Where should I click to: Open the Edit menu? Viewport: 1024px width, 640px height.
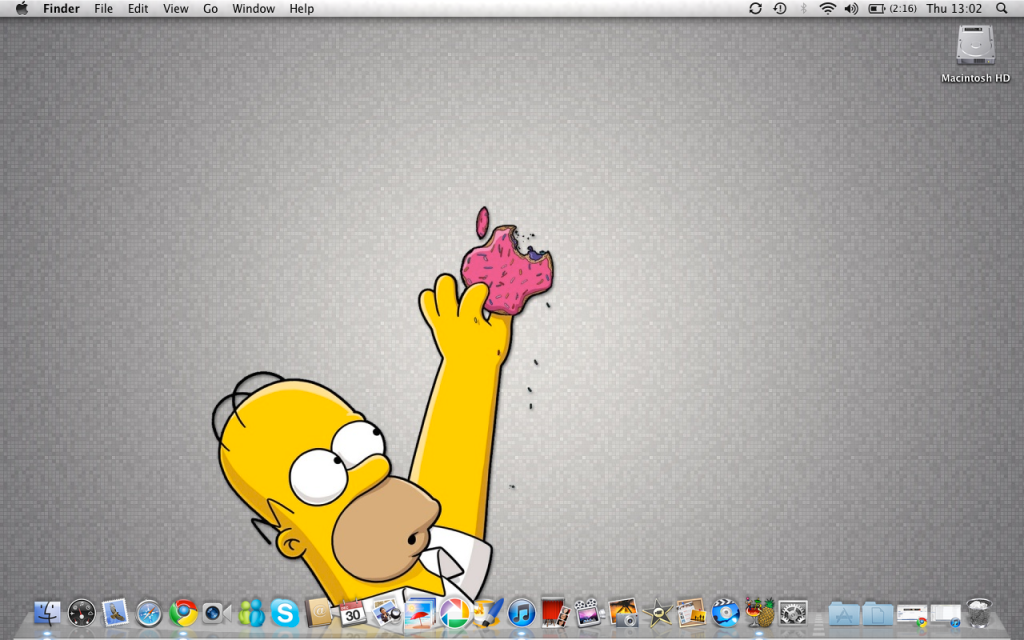tap(138, 8)
